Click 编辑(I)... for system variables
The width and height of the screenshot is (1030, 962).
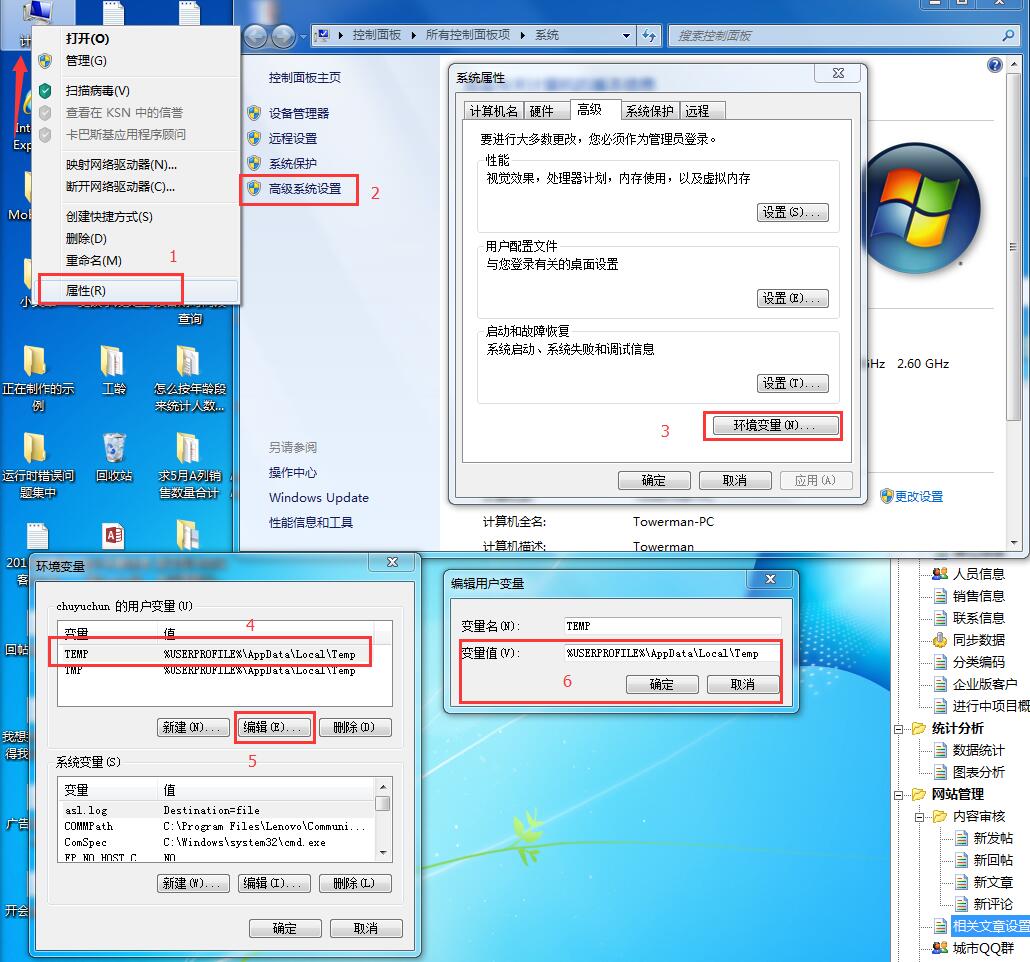[273, 883]
